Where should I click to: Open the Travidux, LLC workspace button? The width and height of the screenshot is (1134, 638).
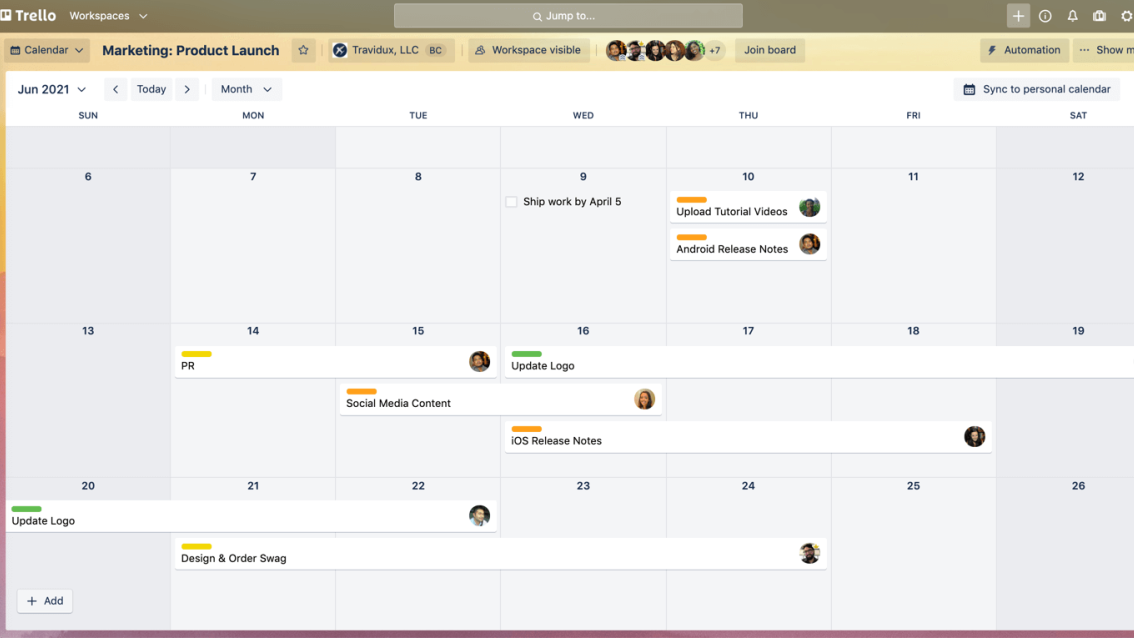[391, 50]
